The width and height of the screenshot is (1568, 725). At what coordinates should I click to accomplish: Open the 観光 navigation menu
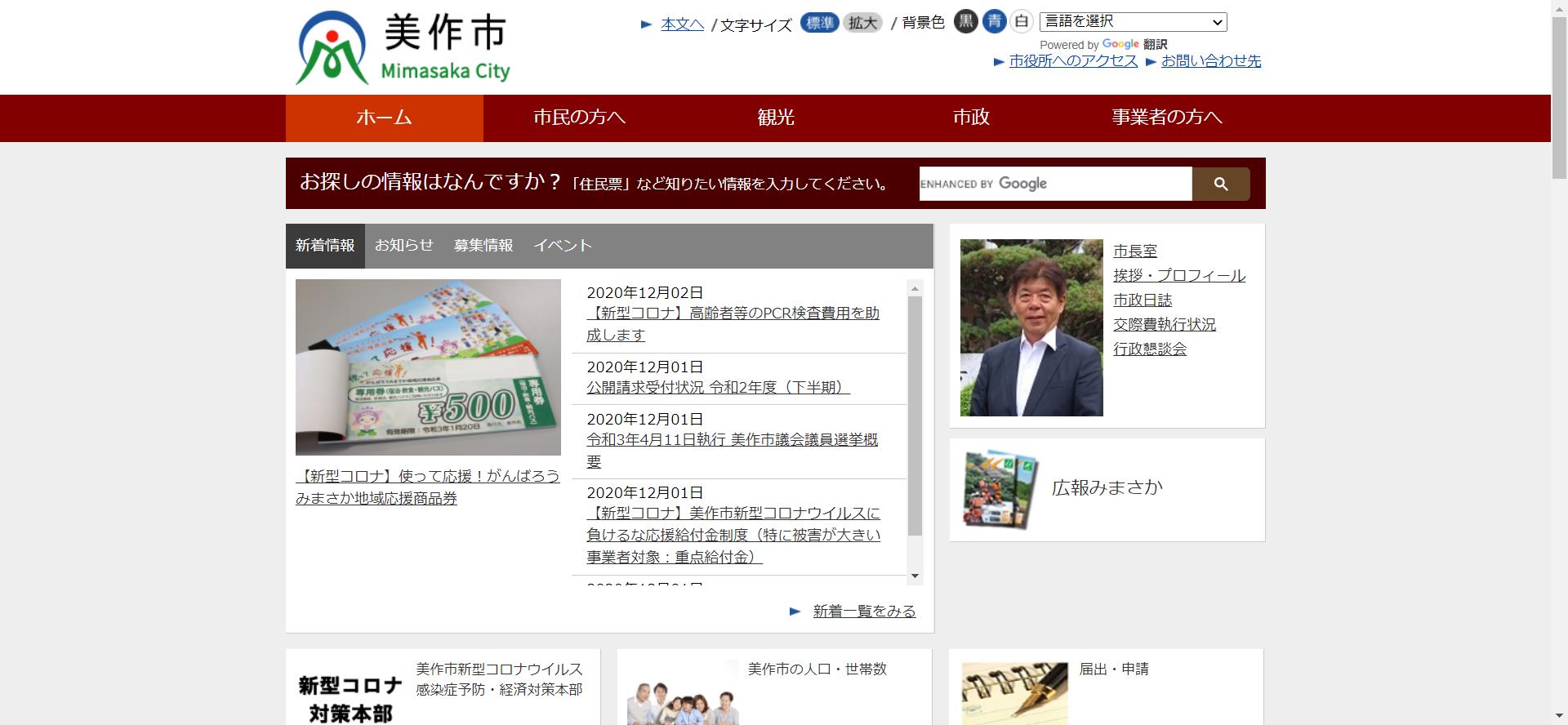[775, 118]
